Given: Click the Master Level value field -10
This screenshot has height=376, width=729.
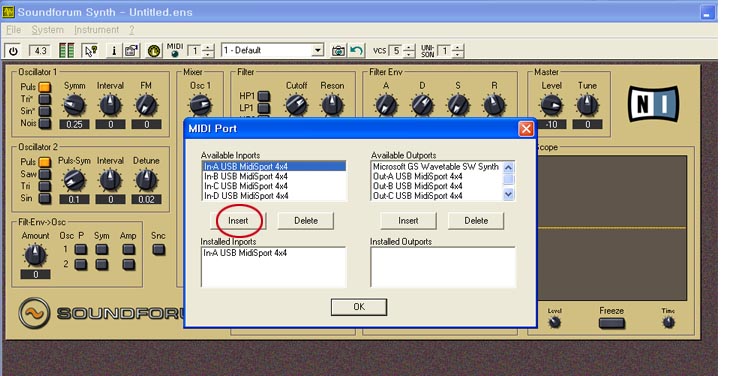Looking at the screenshot, I should tap(552, 125).
